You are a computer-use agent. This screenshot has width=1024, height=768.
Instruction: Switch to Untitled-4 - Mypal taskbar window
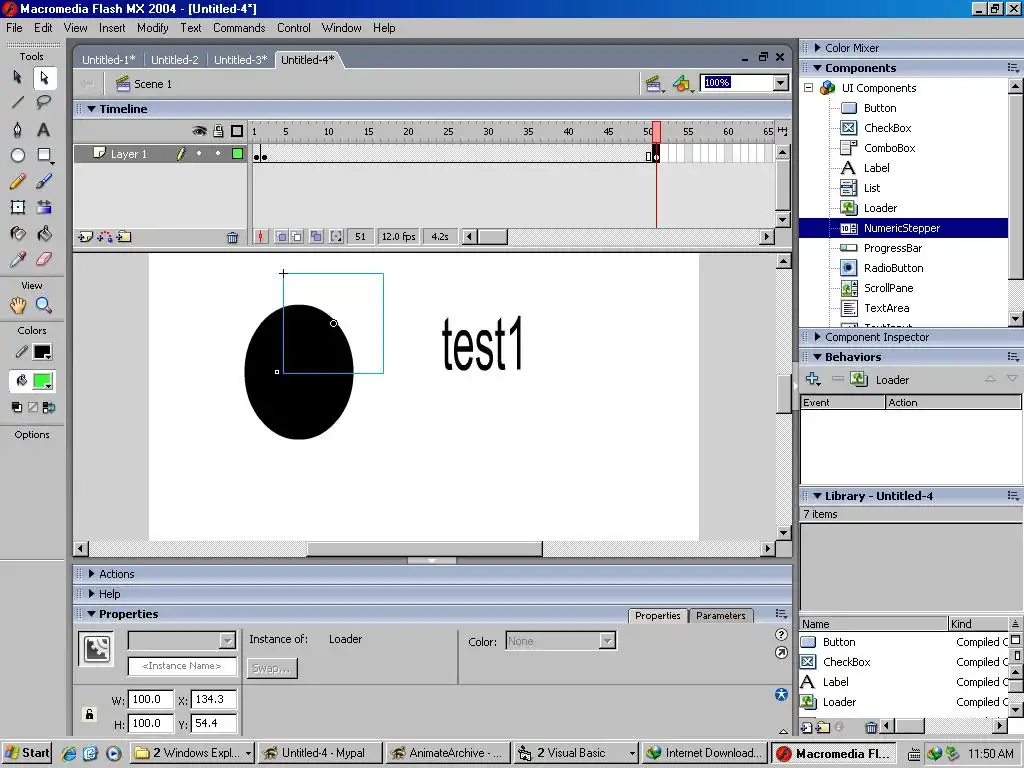coord(320,753)
